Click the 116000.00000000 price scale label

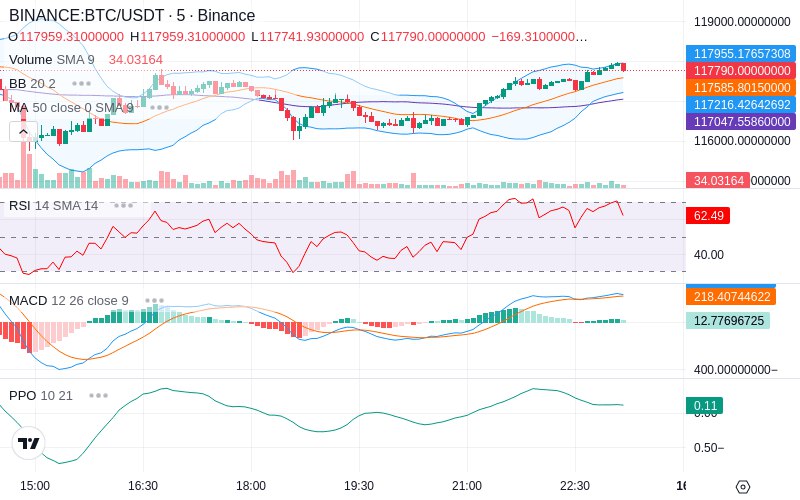pos(742,141)
